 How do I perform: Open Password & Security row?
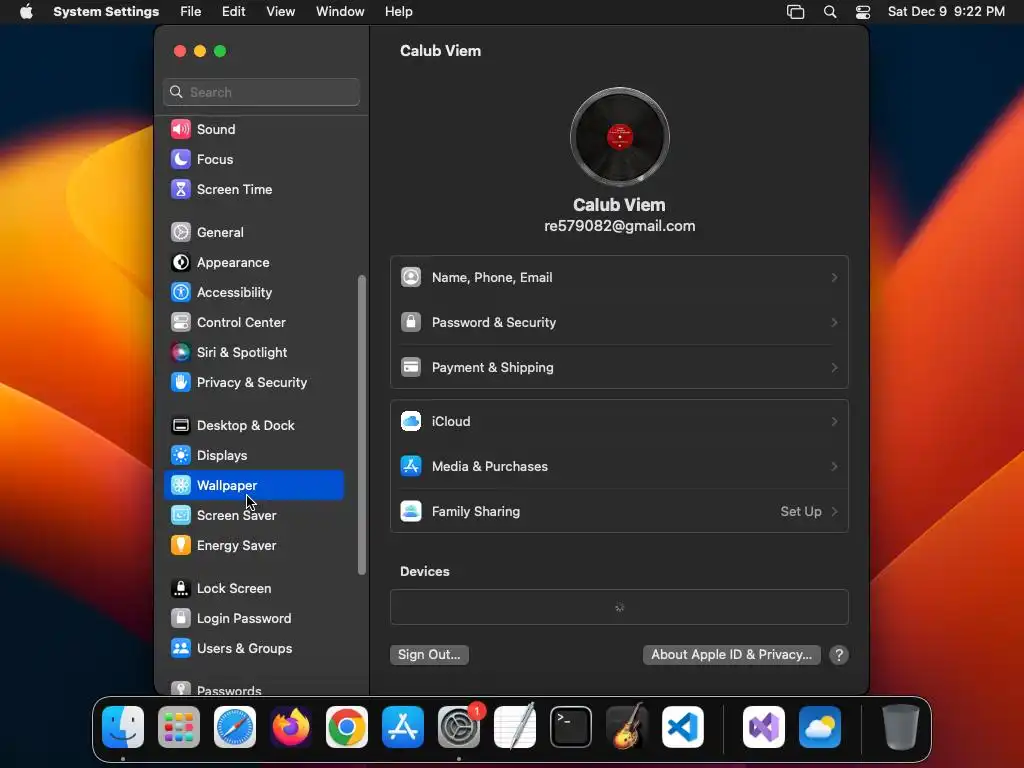[x=619, y=323]
